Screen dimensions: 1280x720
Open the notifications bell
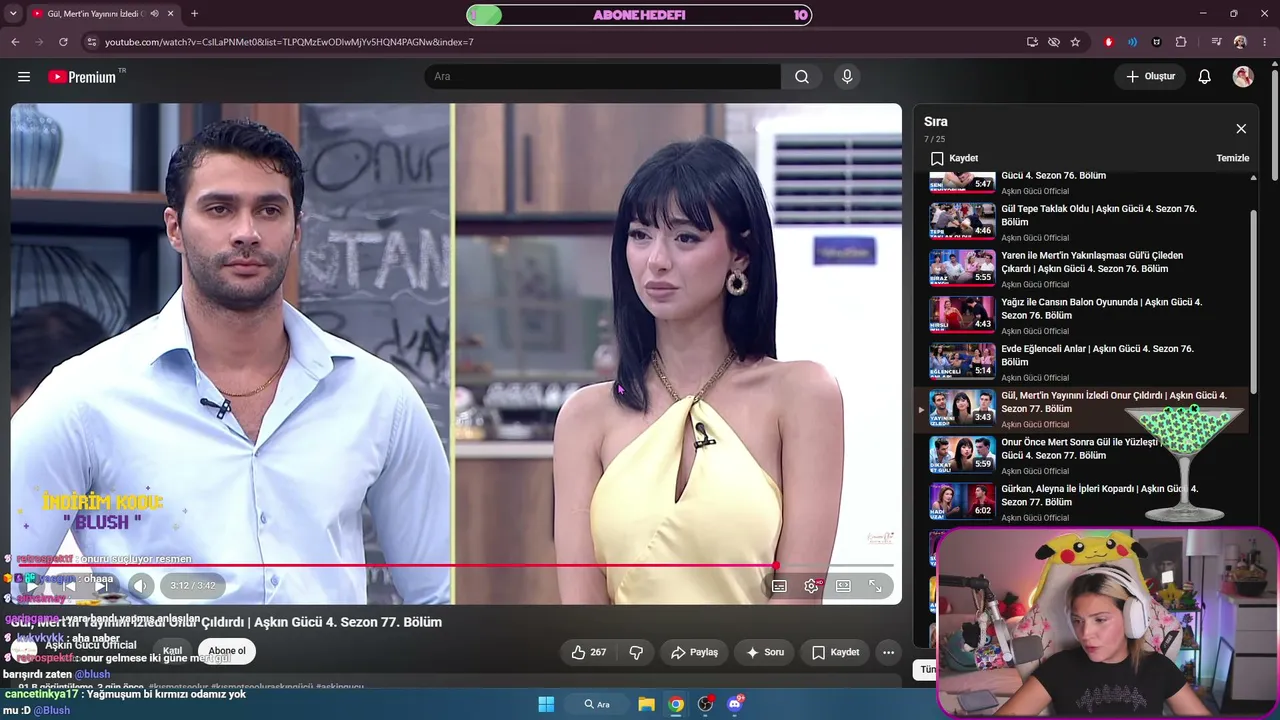1205,77
